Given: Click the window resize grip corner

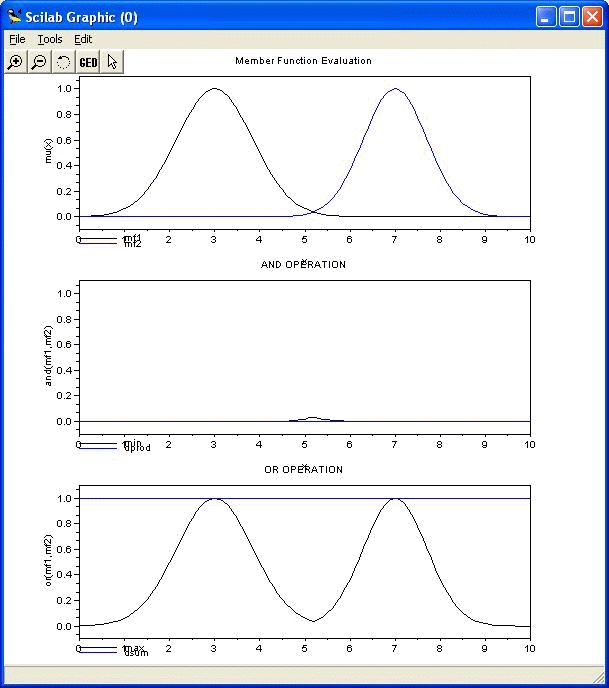Looking at the screenshot, I should (598, 677).
